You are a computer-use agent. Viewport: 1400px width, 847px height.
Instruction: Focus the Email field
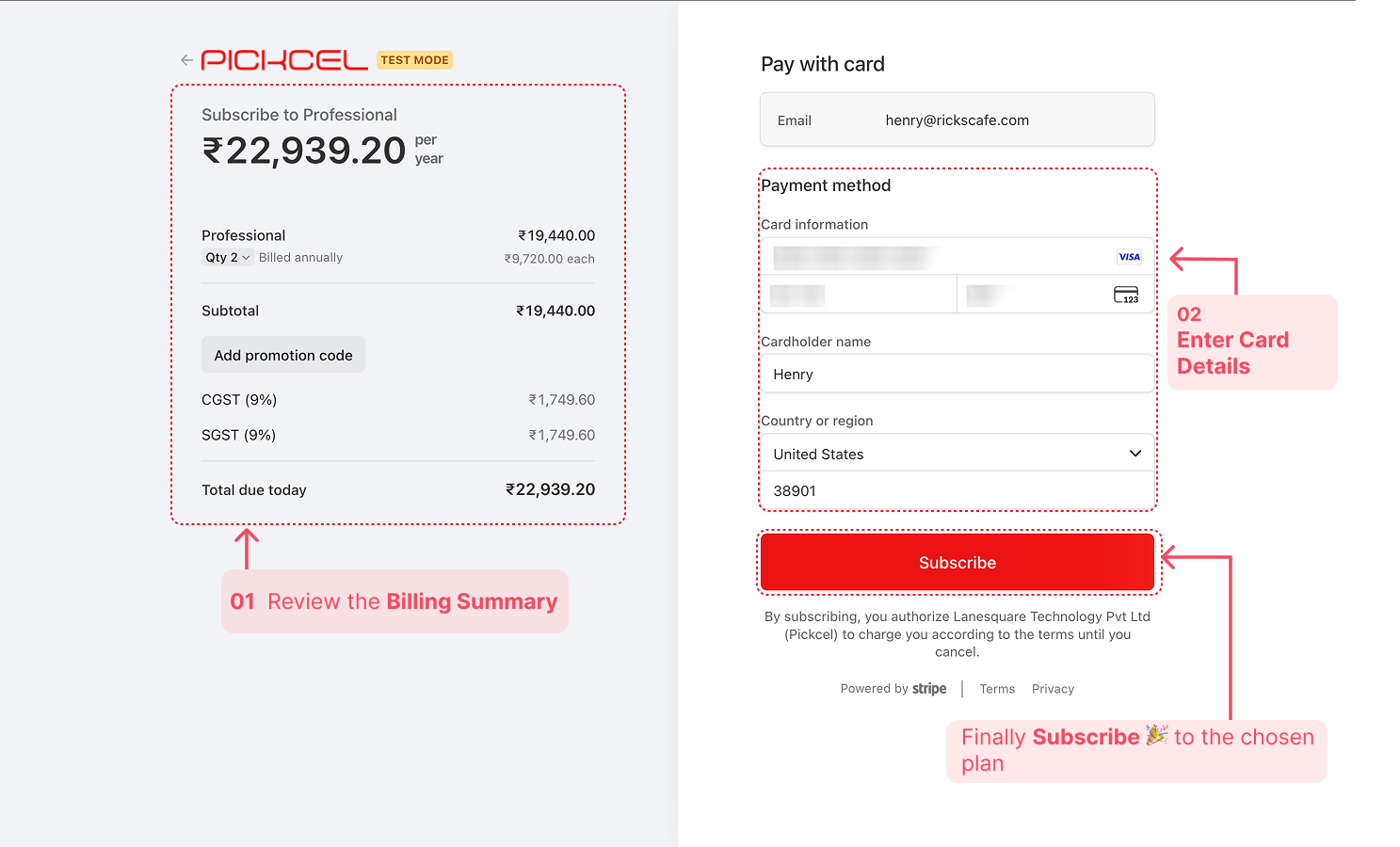point(957,120)
